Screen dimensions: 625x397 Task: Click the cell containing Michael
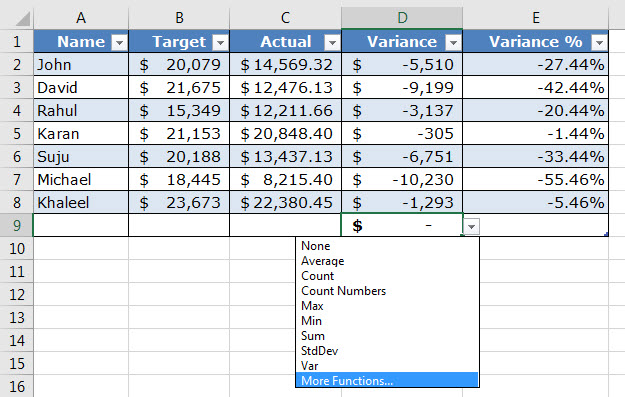tap(81, 179)
